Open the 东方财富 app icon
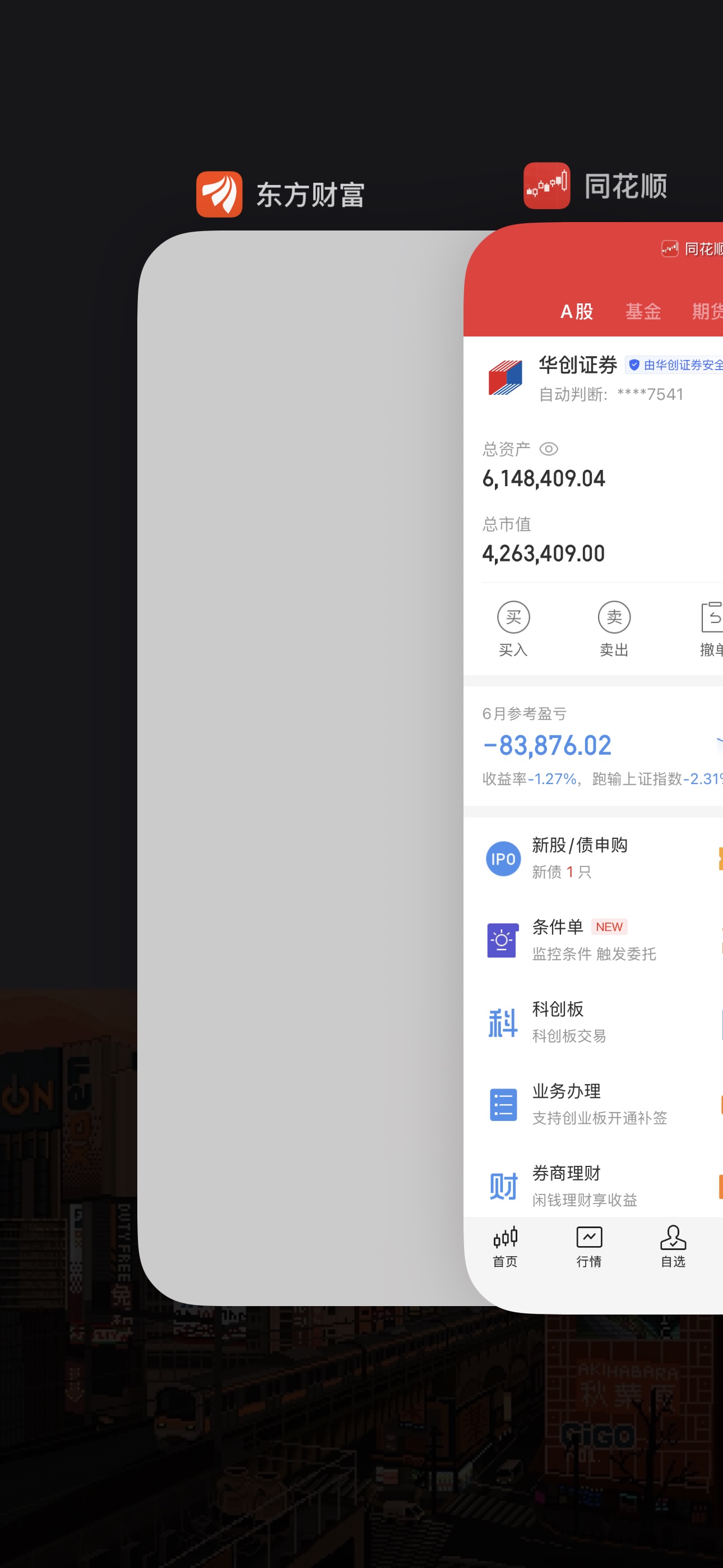The image size is (723, 1568). click(219, 194)
